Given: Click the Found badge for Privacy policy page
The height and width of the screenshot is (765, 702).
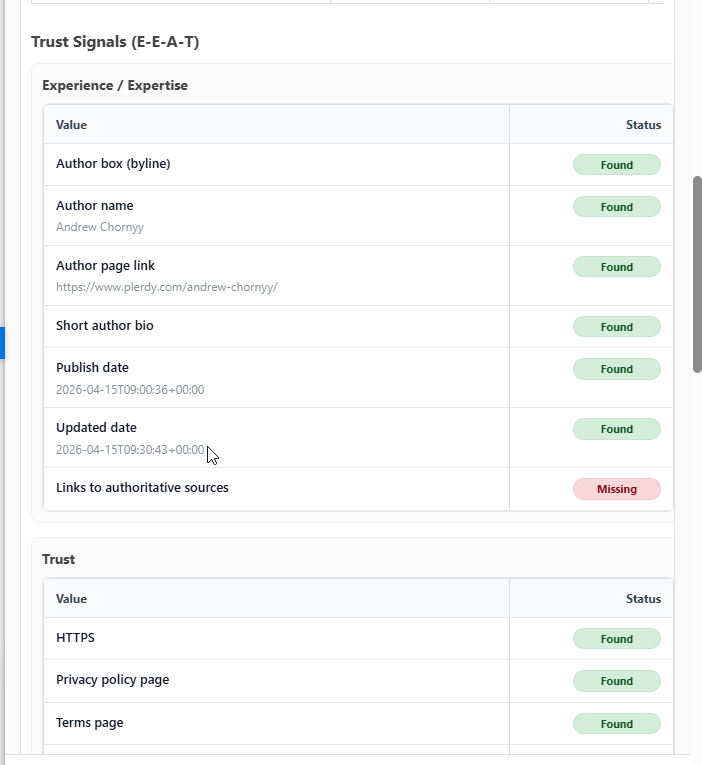Looking at the screenshot, I should 616,681.
